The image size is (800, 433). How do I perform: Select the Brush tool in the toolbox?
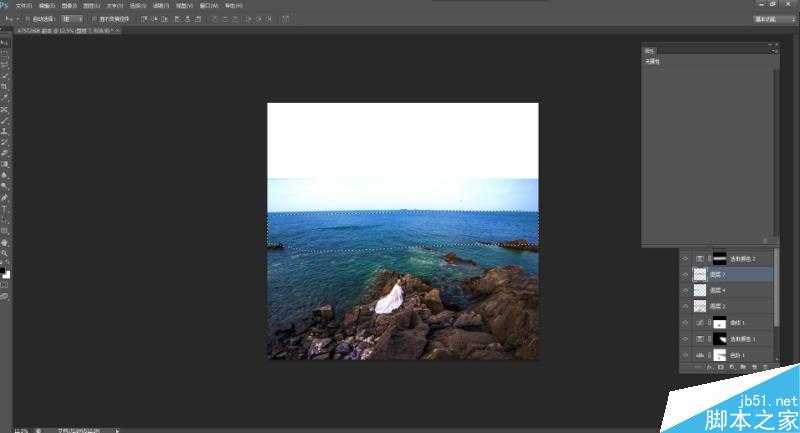(5, 120)
